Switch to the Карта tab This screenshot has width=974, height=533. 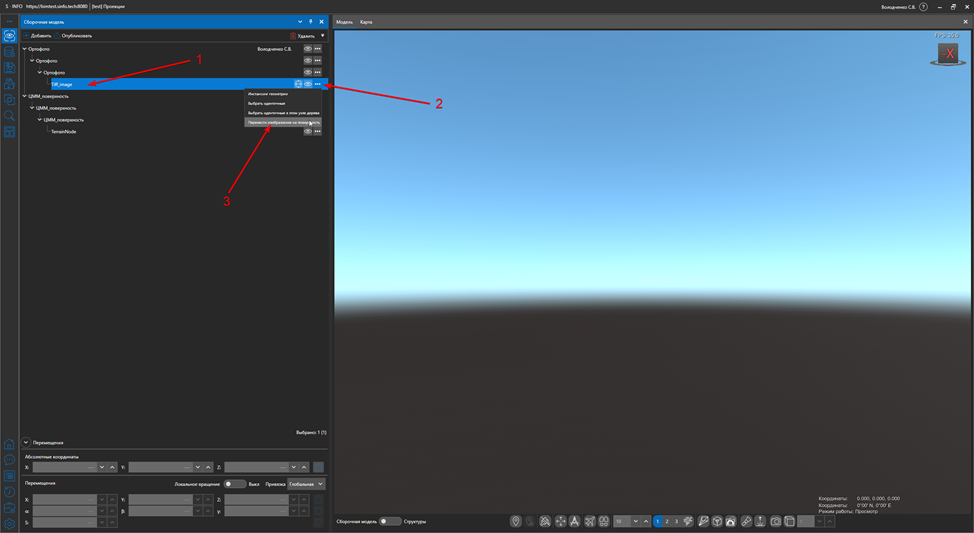pyautogui.click(x=366, y=22)
